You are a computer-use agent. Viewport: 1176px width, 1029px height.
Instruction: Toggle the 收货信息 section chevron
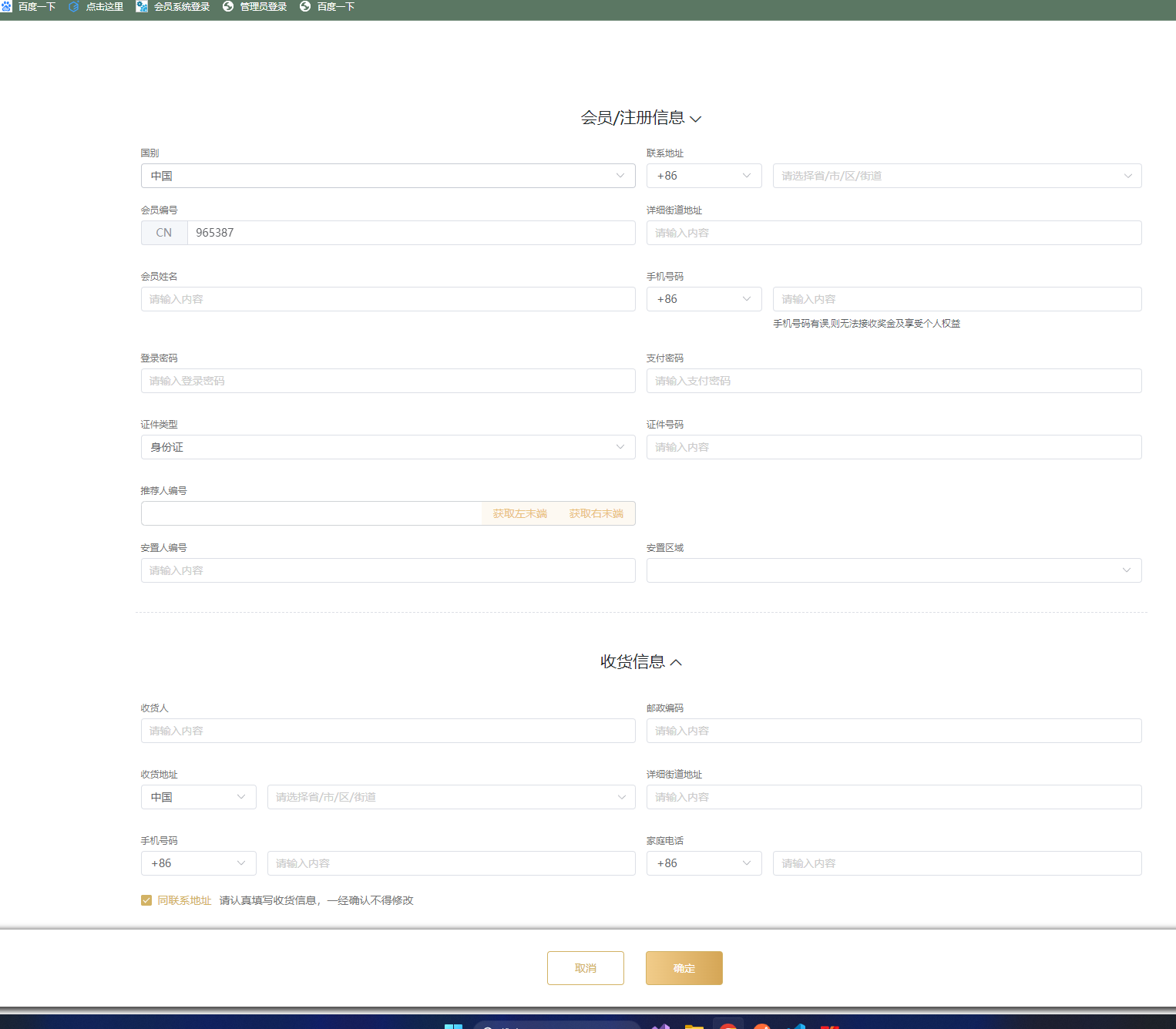click(676, 662)
